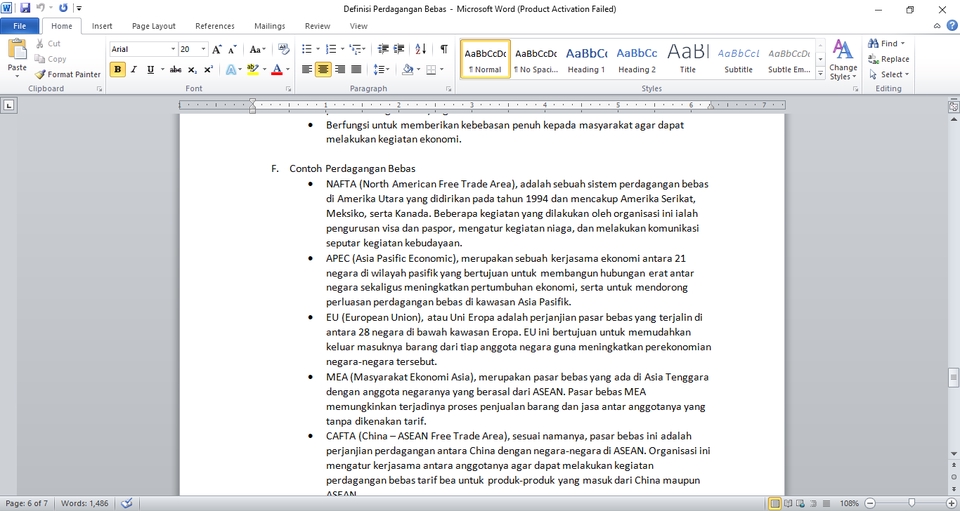Viewport: 960px width, 511px height.
Task: Click the Redo icon in quick access toolbar
Action: (63, 9)
